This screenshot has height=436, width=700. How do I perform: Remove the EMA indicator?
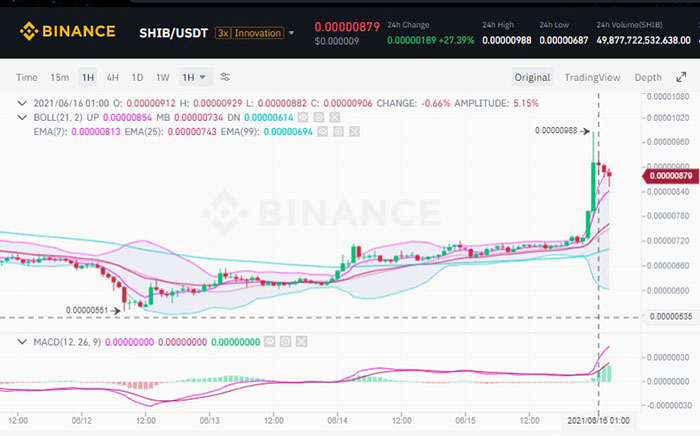click(x=354, y=132)
